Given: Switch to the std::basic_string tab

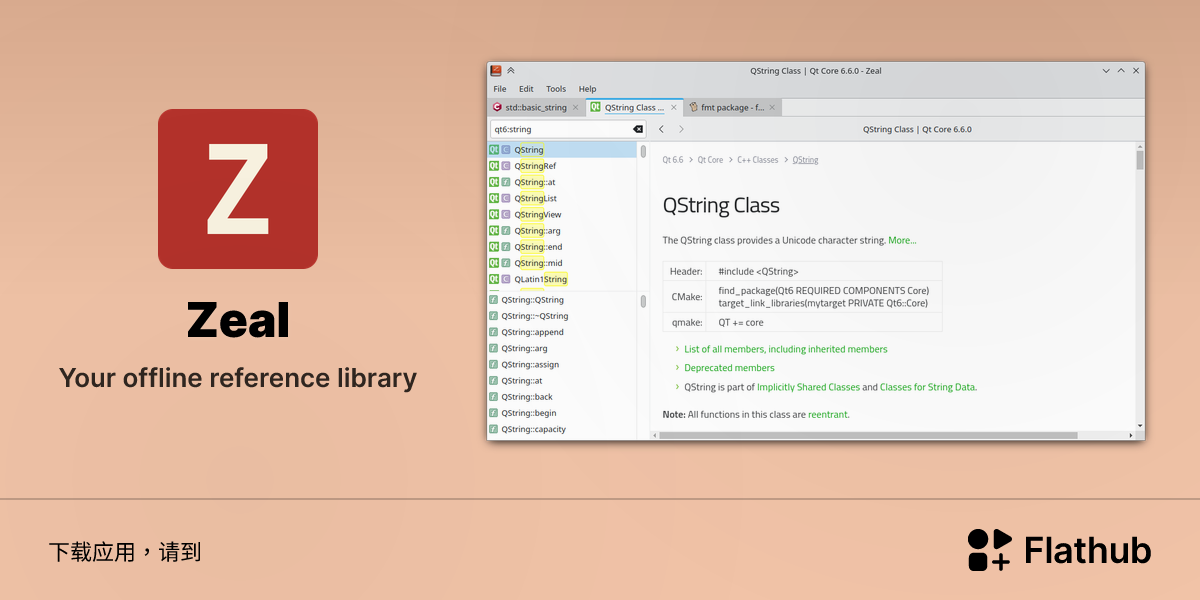Looking at the screenshot, I should click(535, 107).
